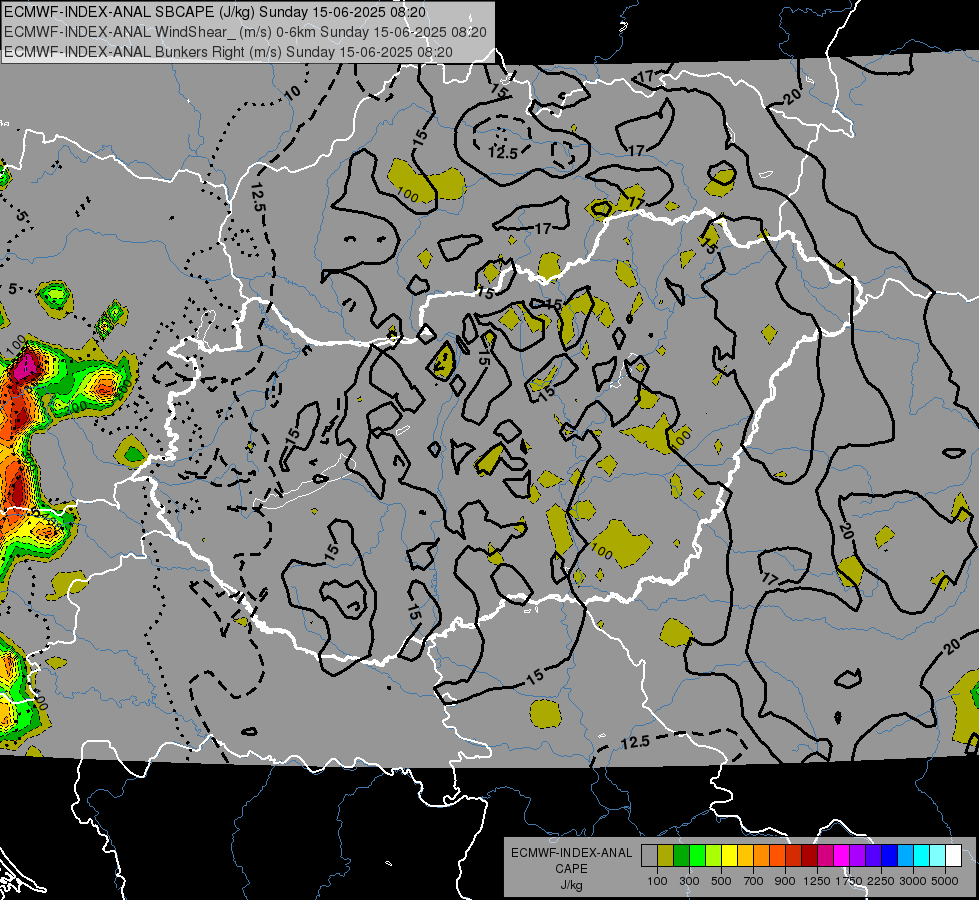
Task: Click the 1250 value on legend scale
Action: 817,881
